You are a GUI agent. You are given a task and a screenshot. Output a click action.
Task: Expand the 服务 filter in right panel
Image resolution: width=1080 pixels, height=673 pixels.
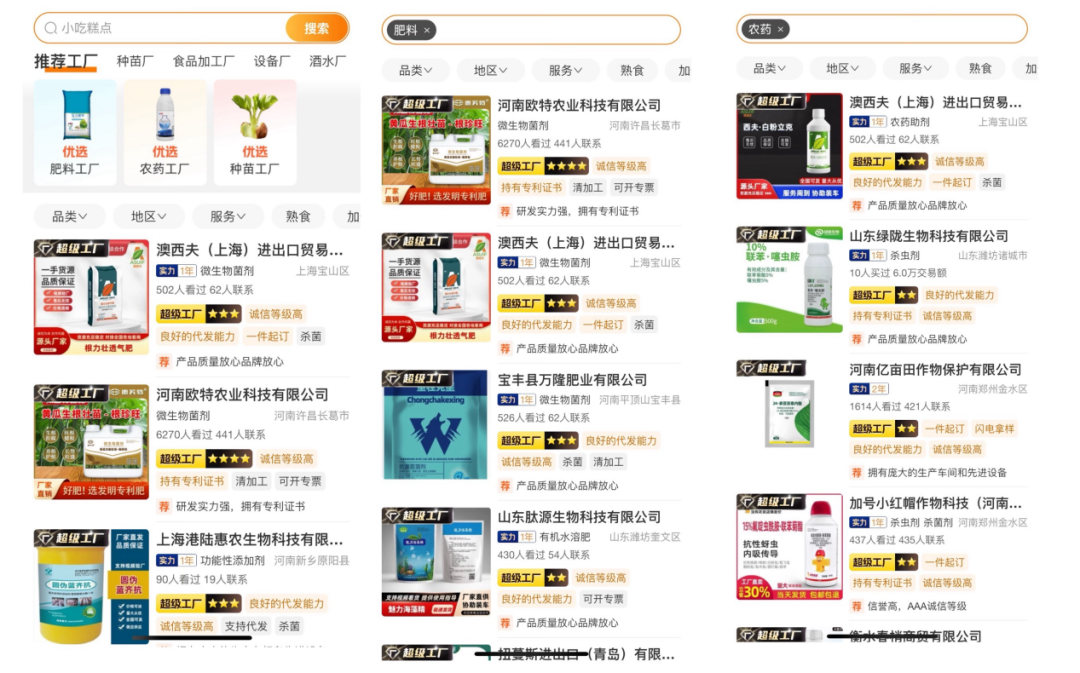click(915, 68)
